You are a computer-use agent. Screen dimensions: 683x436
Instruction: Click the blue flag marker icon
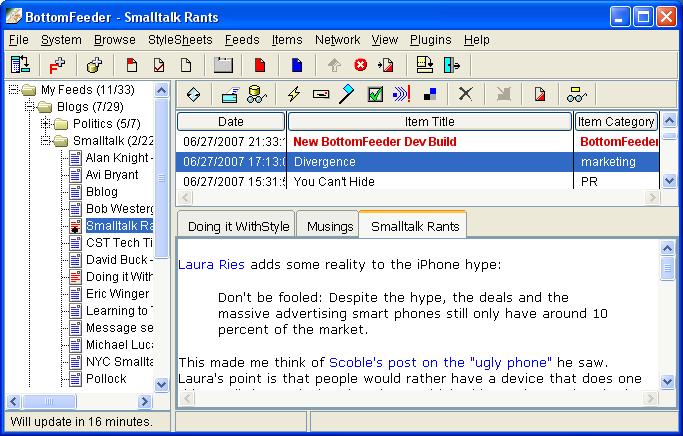347,94
